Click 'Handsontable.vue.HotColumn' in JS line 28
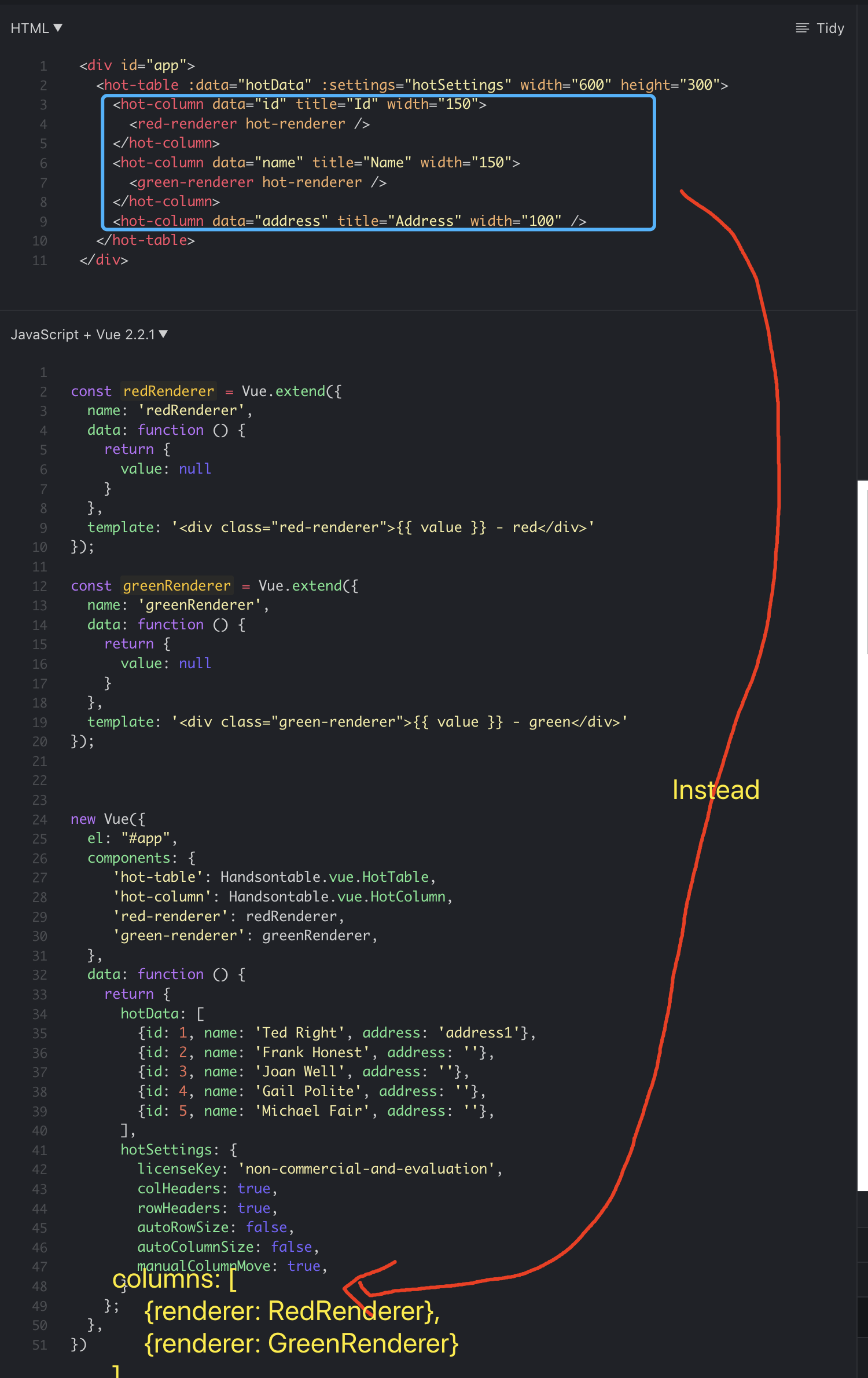 337,897
